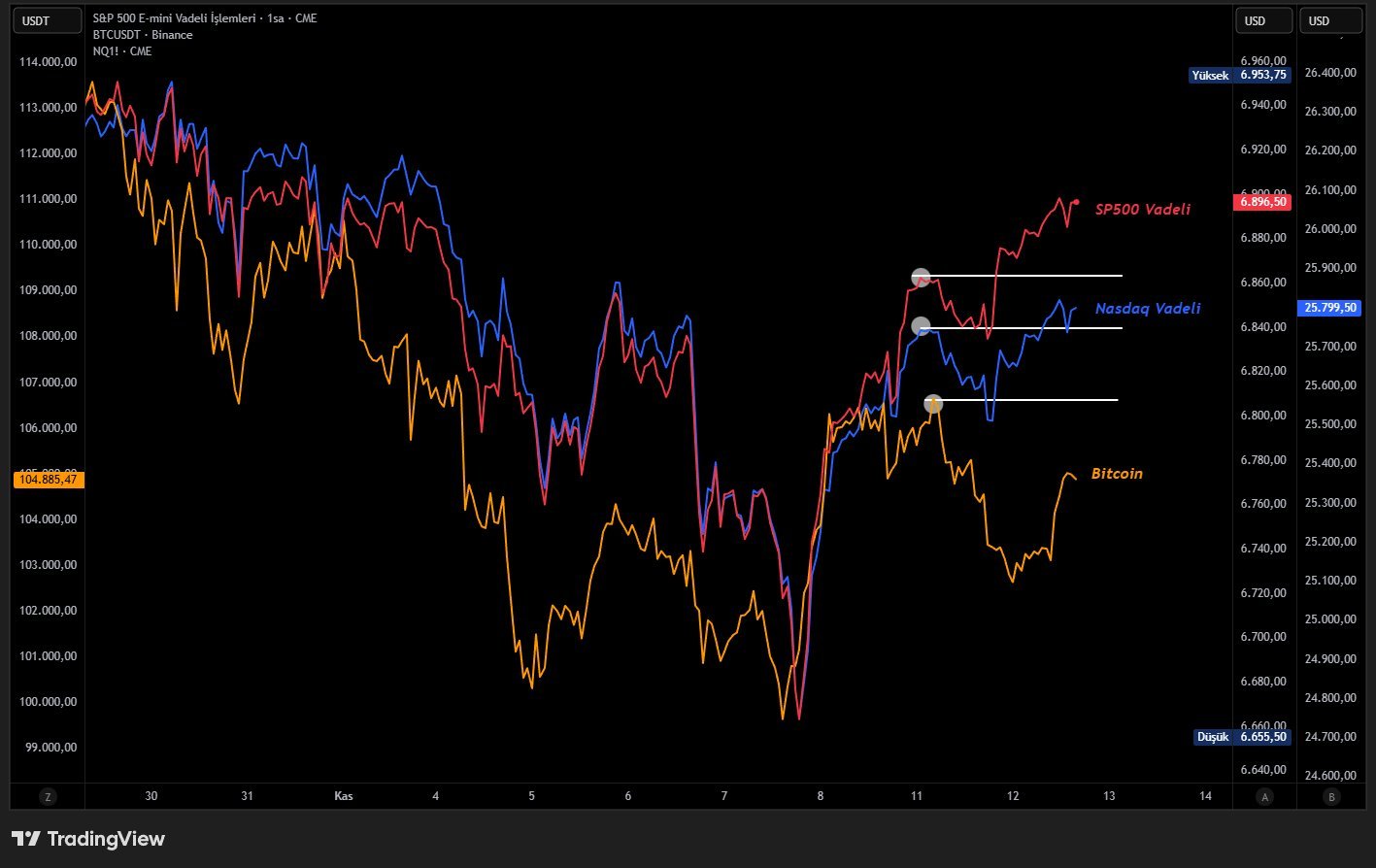Click the red 6.896,50 price label
1376x868 pixels.
tap(1263, 202)
